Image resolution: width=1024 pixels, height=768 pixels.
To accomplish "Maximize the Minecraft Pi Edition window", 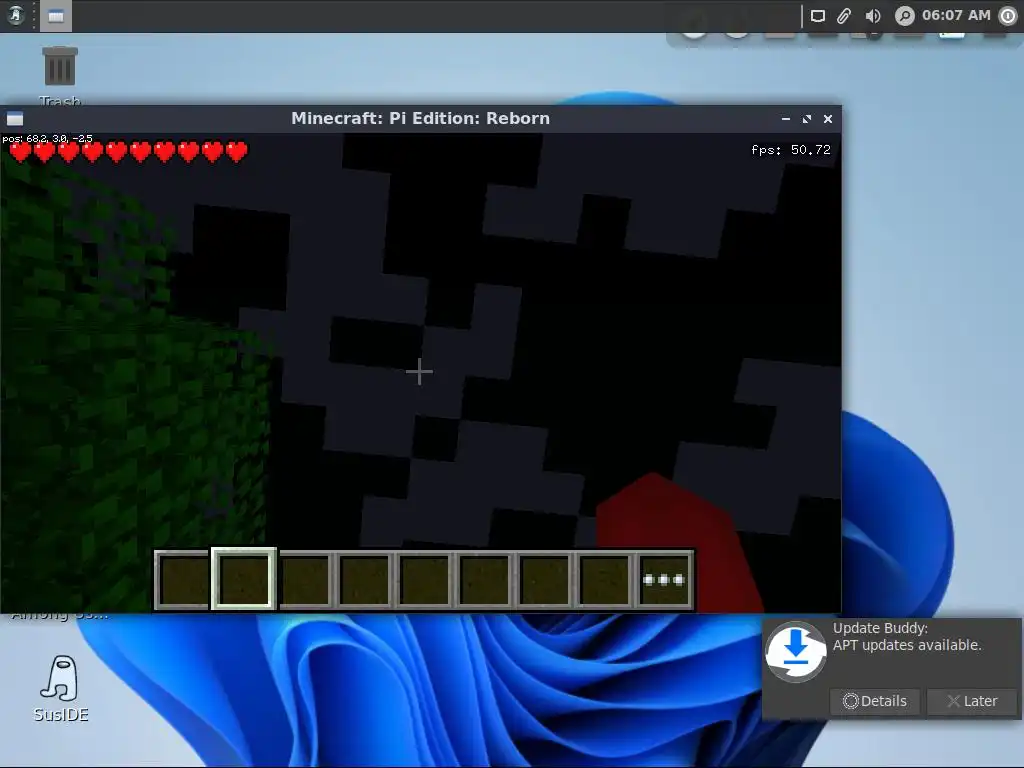I will (x=807, y=119).
